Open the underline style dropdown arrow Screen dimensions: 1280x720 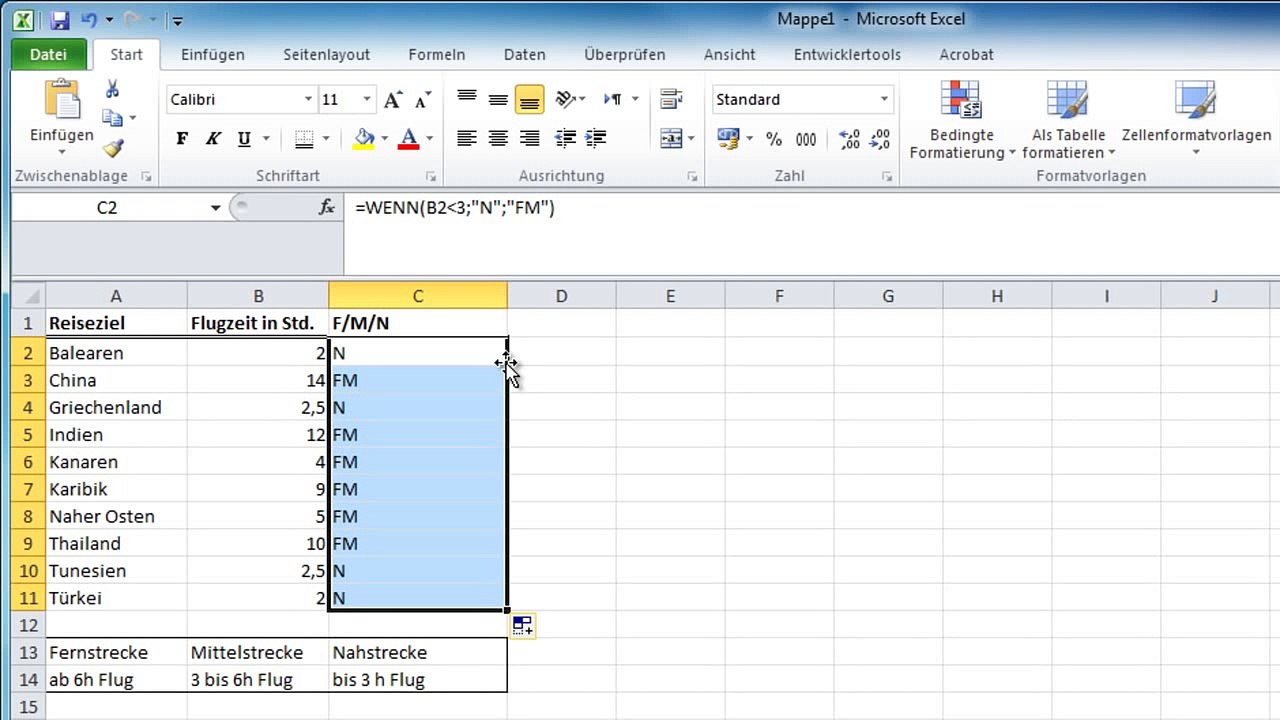coord(265,139)
